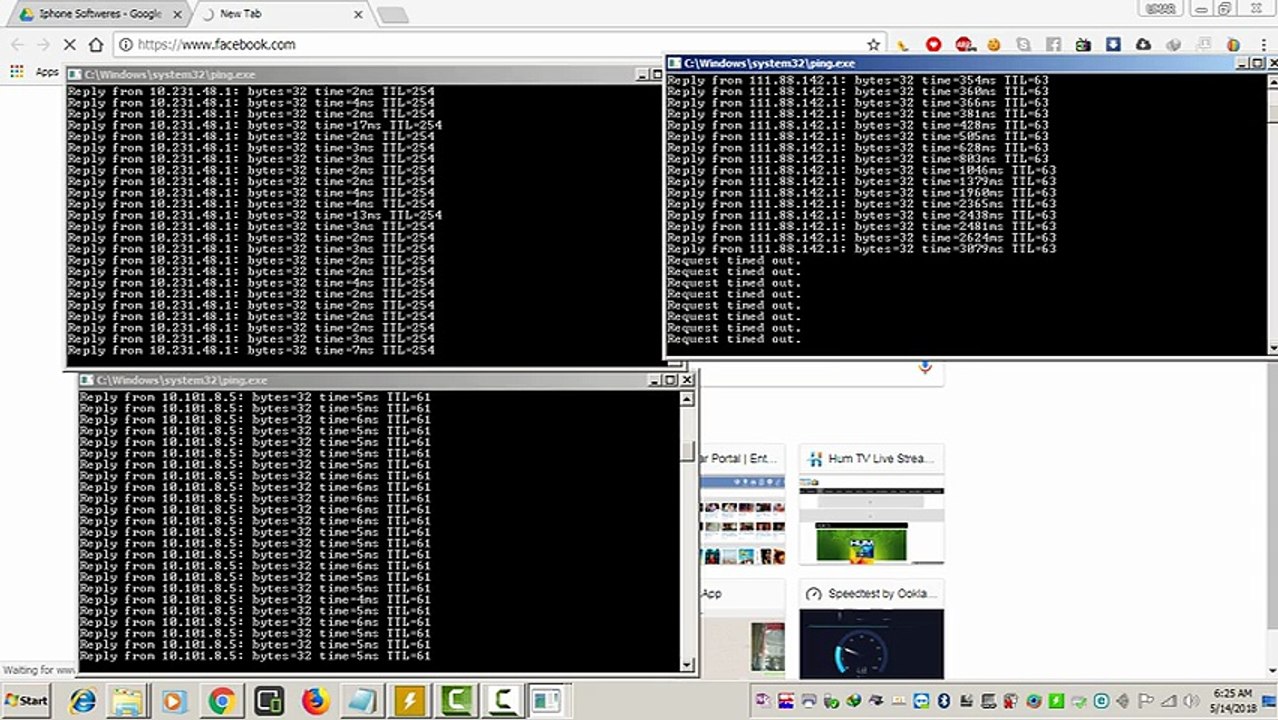Click scroll-down arrow in 10.101.8.5 ping window
This screenshot has height=720, width=1278.
pyautogui.click(x=687, y=664)
